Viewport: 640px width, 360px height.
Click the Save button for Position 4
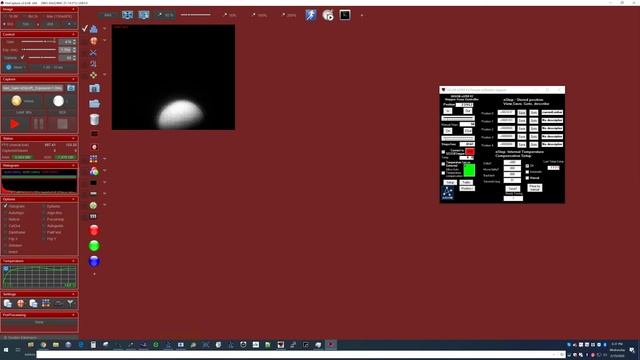[522, 144]
